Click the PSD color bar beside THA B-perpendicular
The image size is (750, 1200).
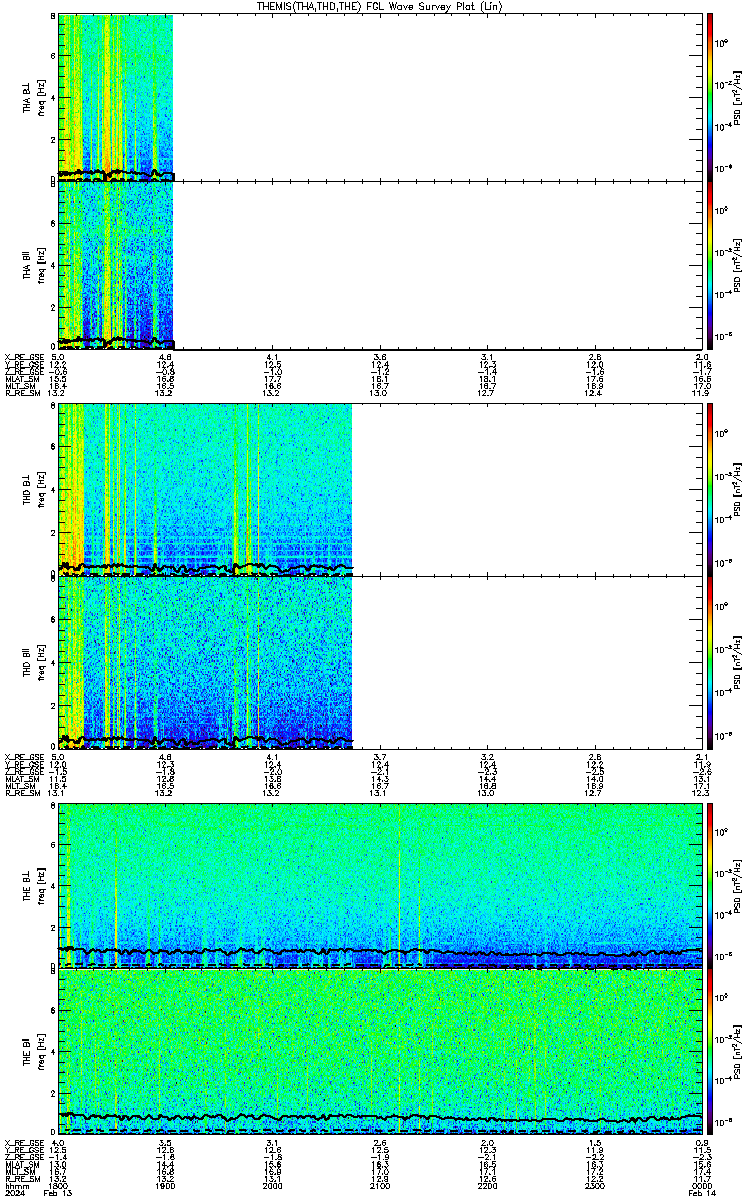click(x=710, y=98)
